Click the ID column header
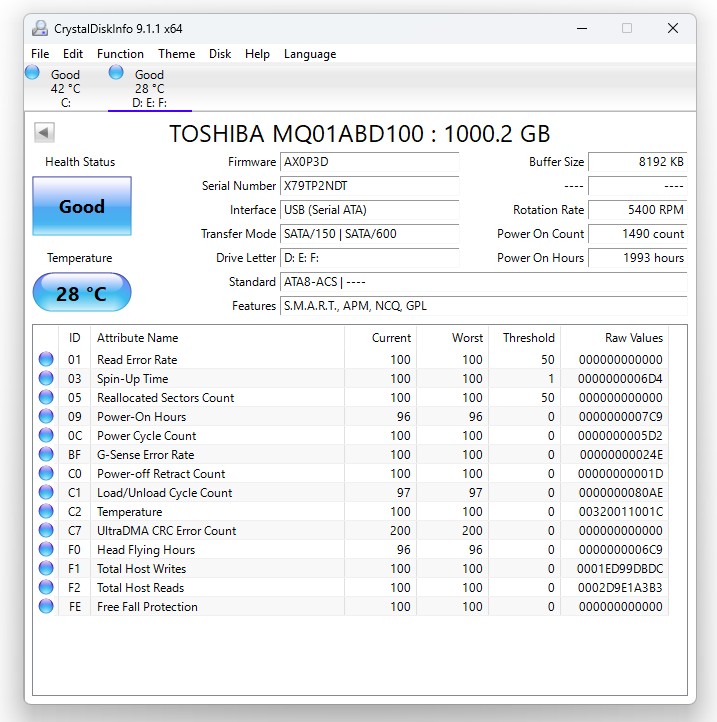 pos(75,338)
